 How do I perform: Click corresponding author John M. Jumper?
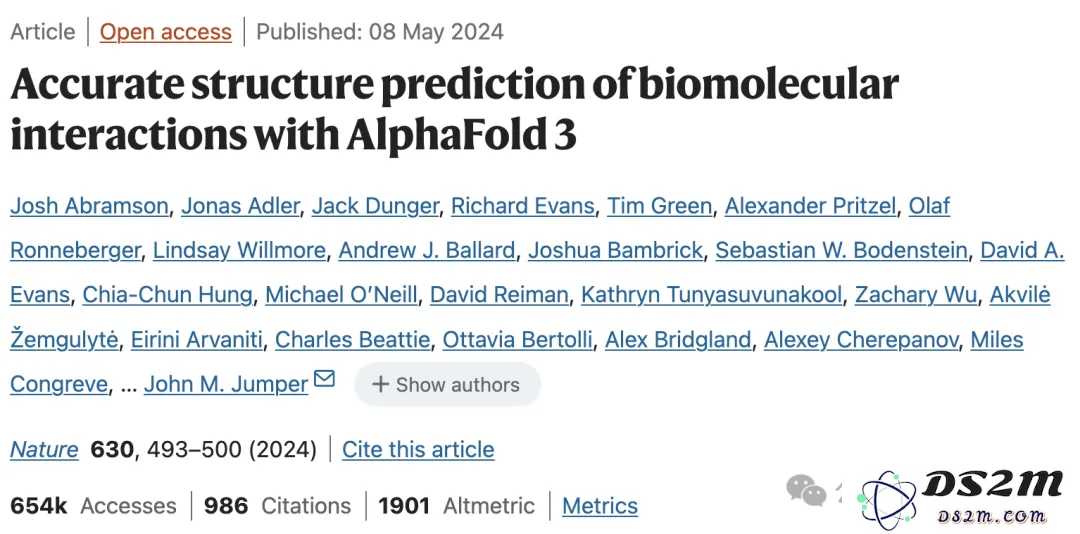coord(226,384)
